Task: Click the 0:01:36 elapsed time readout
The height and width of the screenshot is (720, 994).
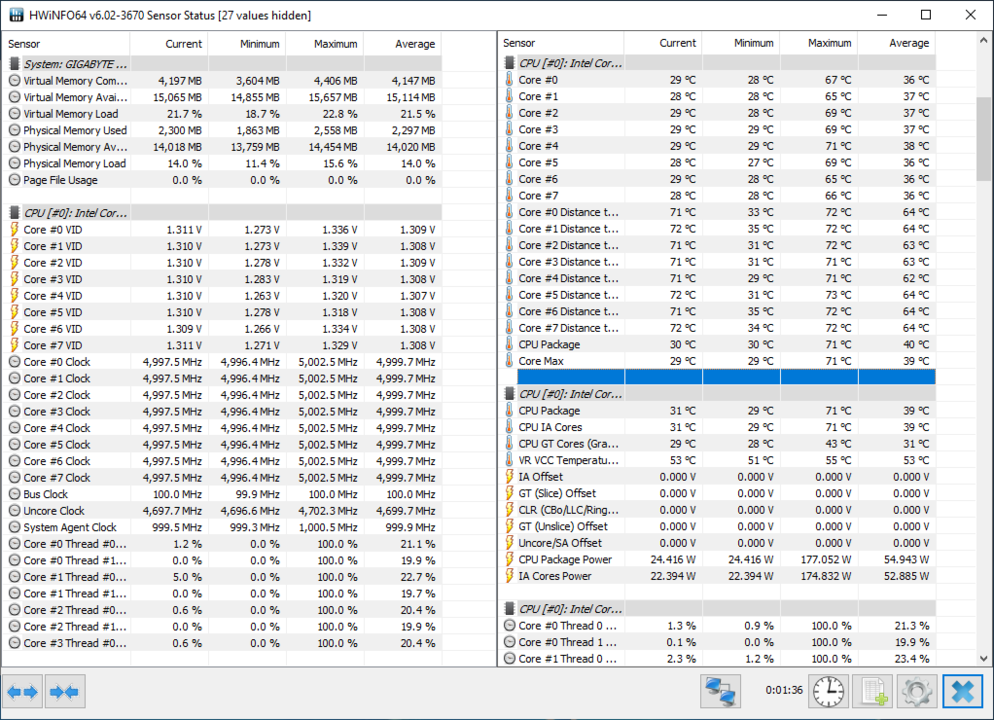Action: (x=784, y=690)
